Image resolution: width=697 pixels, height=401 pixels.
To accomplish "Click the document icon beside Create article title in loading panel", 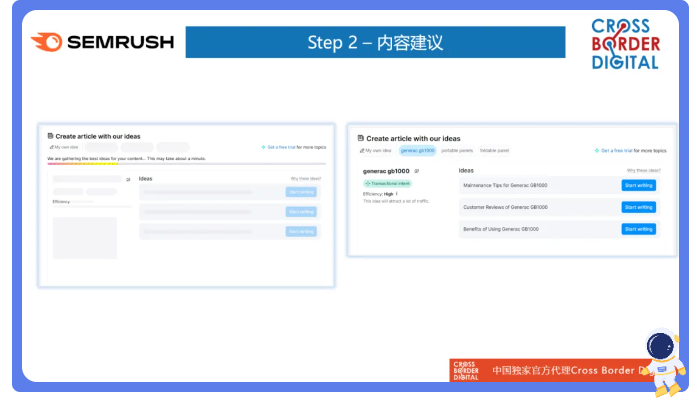I will pos(50,136).
